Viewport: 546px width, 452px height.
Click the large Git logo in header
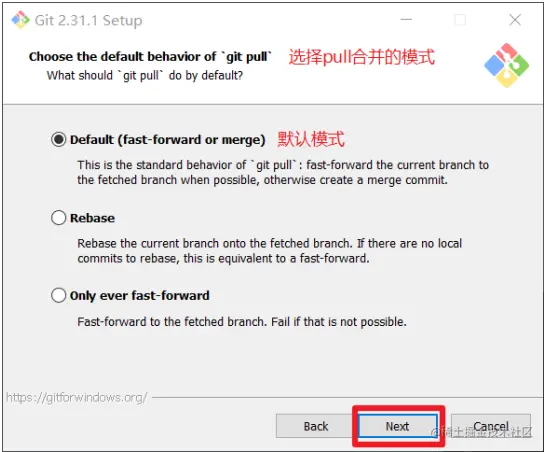tap(507, 65)
